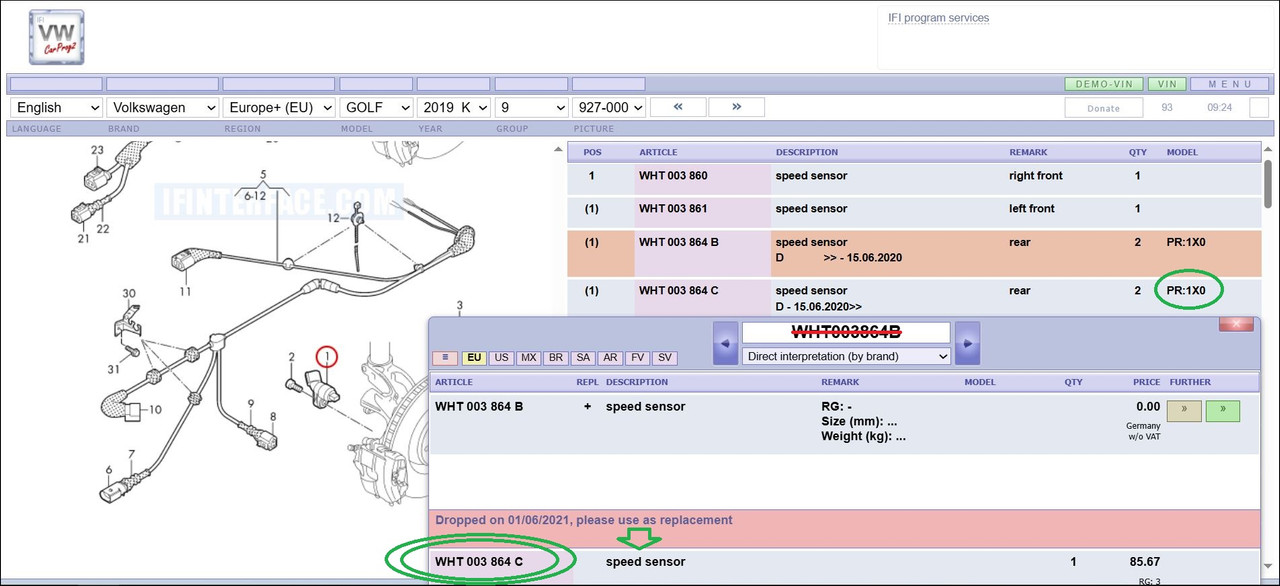The height and width of the screenshot is (586, 1280).
Task: Click the price value 85.67
Action: [1146, 562]
